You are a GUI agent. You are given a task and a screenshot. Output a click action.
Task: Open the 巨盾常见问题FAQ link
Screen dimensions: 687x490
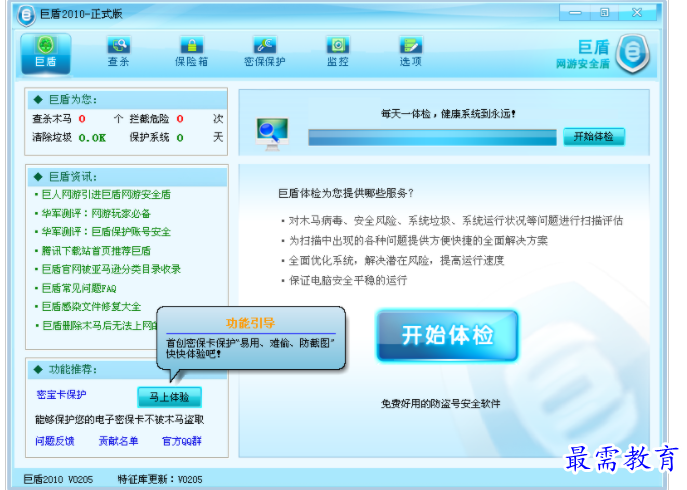pyautogui.click(x=79, y=288)
